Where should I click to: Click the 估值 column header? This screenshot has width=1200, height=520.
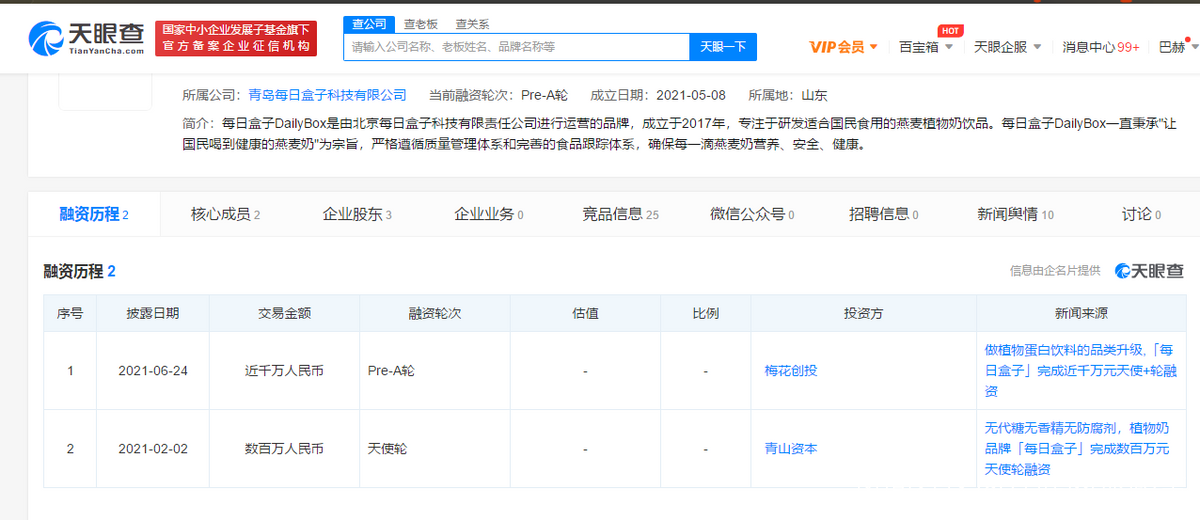585,313
